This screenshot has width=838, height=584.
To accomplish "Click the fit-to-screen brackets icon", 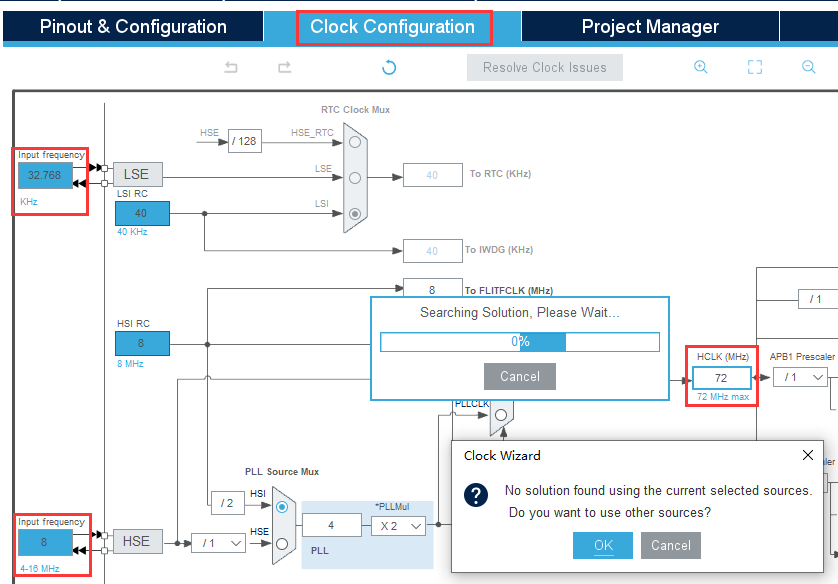I will click(x=755, y=67).
